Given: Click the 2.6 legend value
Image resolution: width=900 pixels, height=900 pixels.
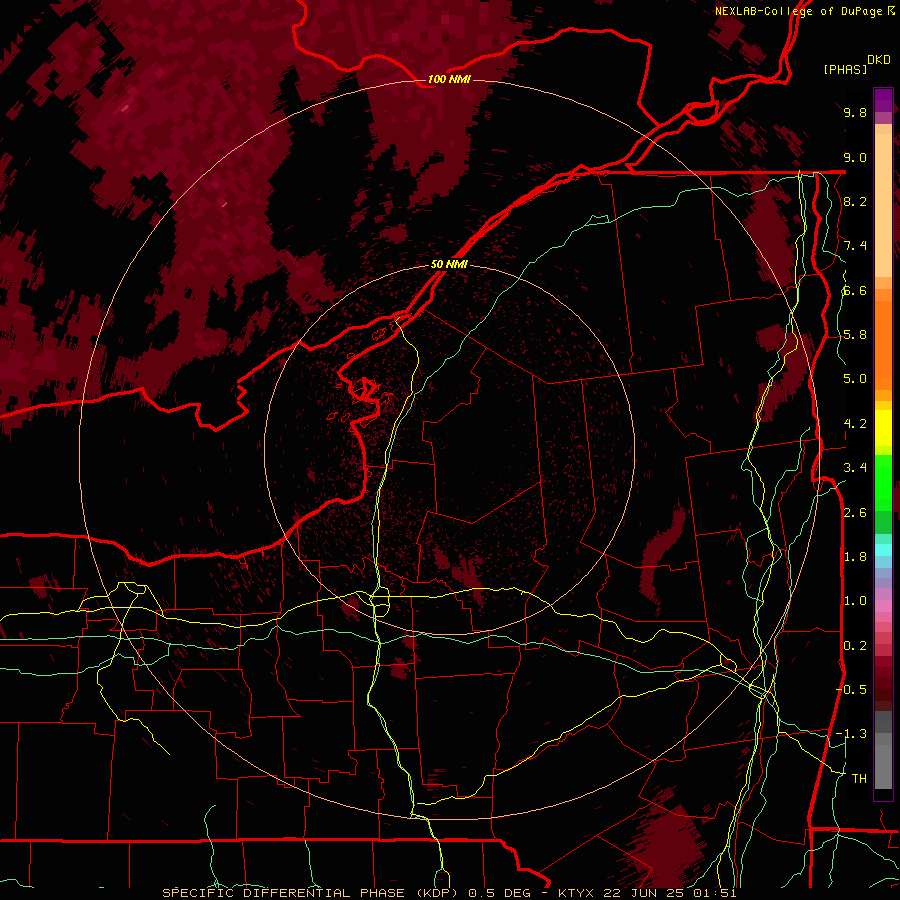Looking at the screenshot, I should coord(855,513).
